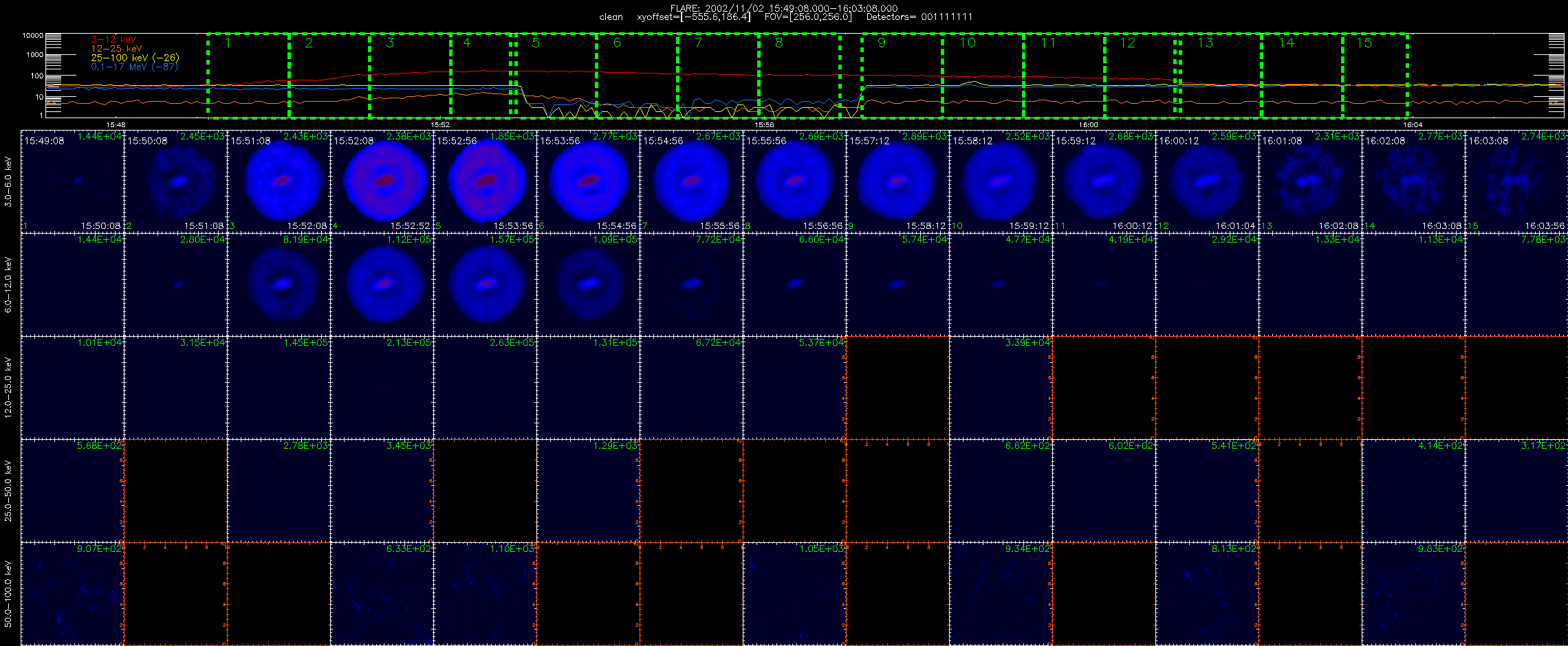This screenshot has width=1568, height=646.
Task: Open the 12.0-25.0 keV image with peak 2.63E+05
Action: (x=486, y=388)
